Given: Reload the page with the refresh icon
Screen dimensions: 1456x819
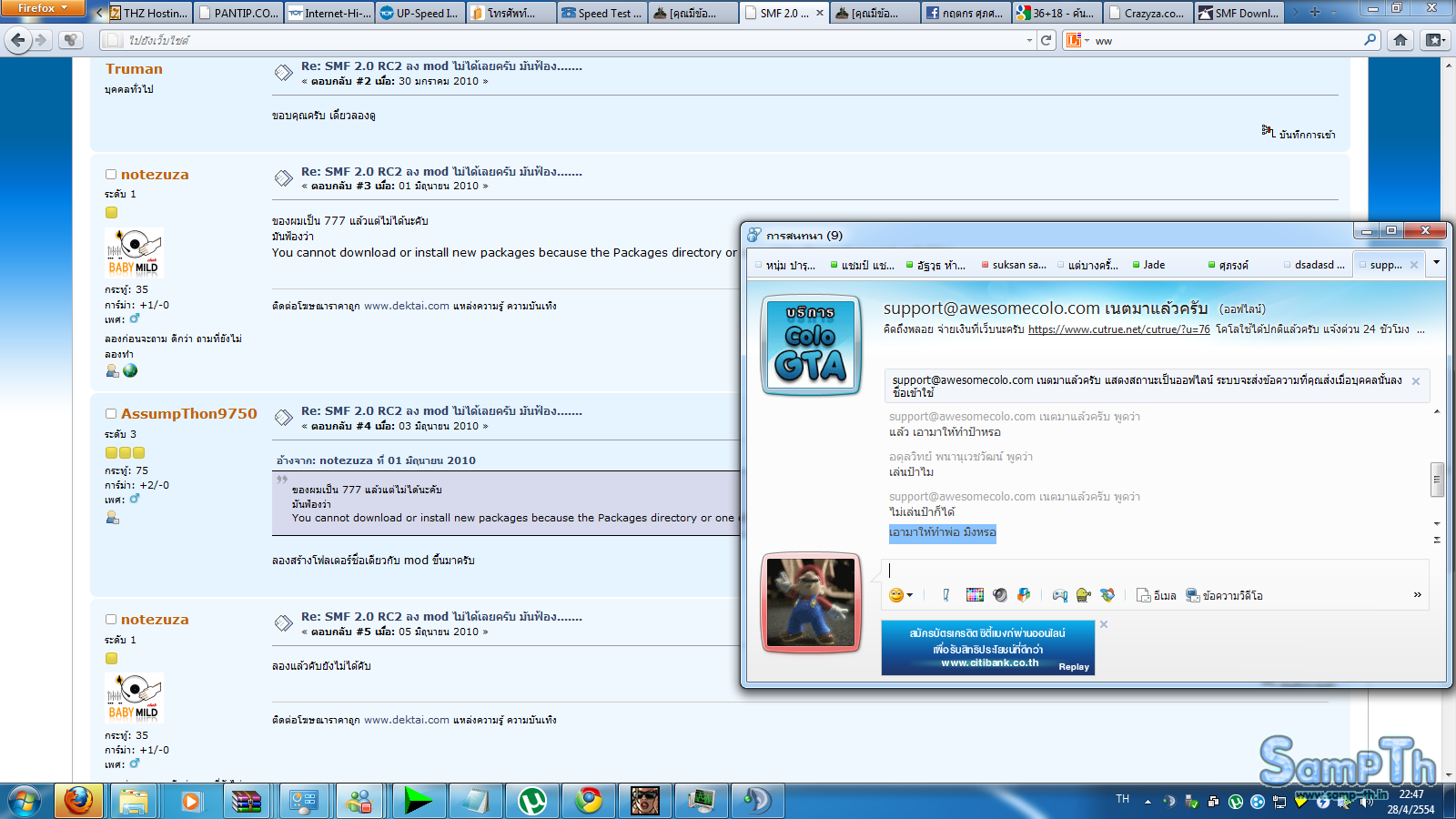Looking at the screenshot, I should point(1046,40).
